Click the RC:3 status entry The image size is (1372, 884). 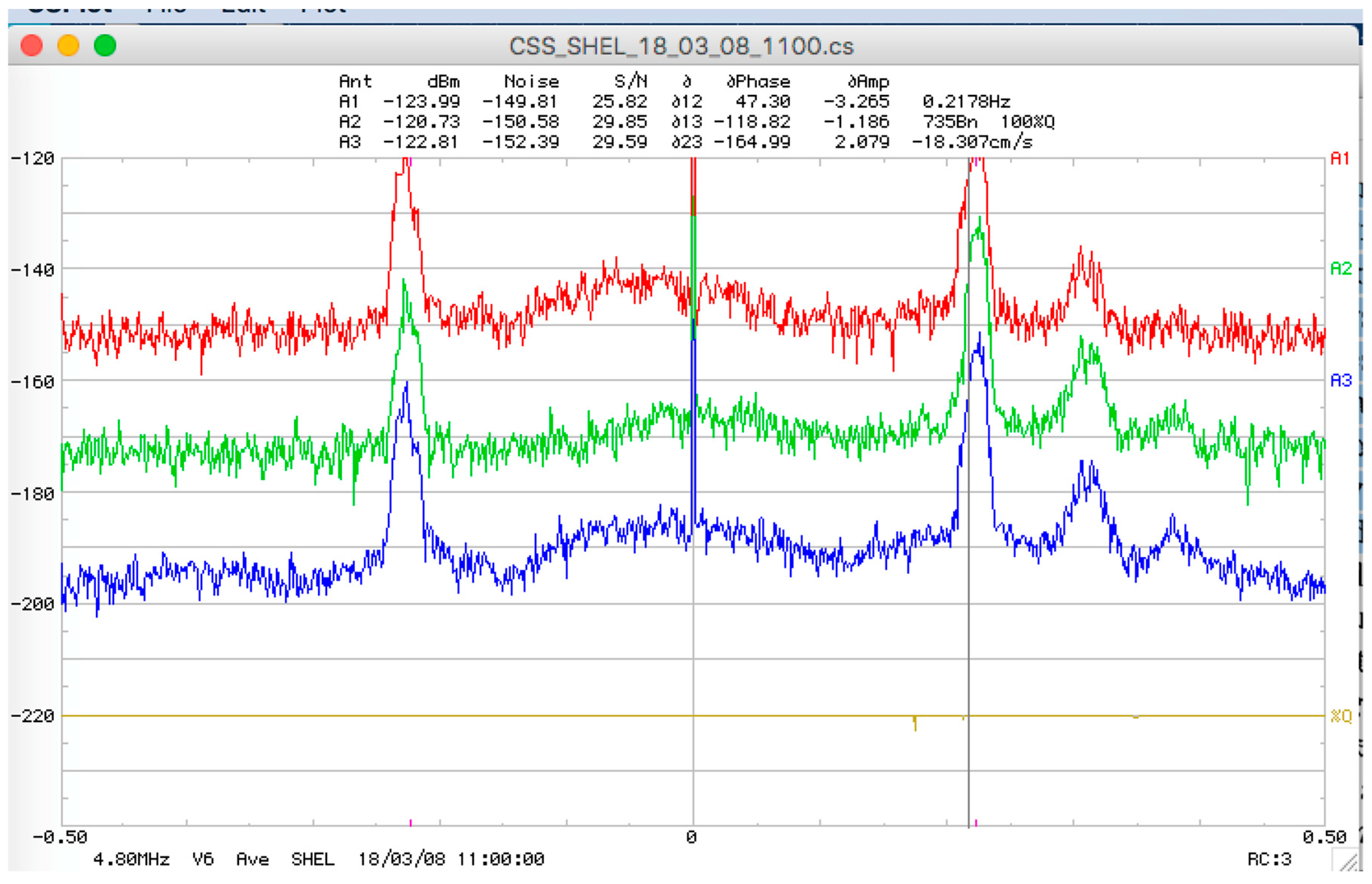coord(1269,860)
